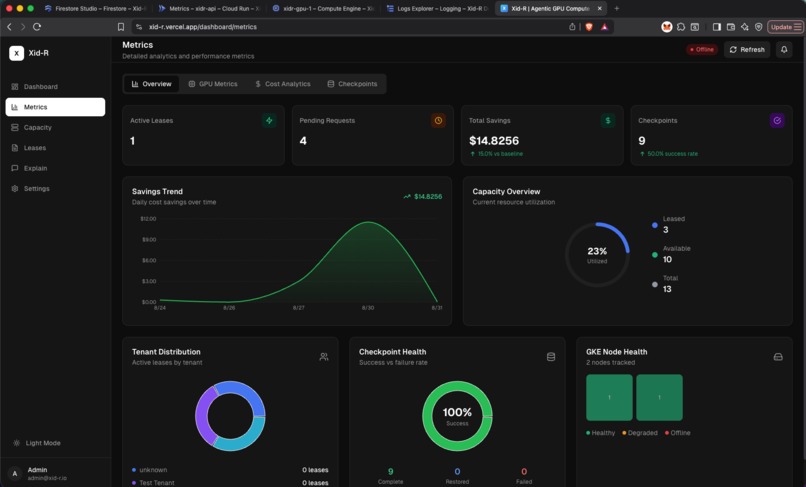Click the second green GKE node tile
806x487 pixels.
[x=660, y=398]
